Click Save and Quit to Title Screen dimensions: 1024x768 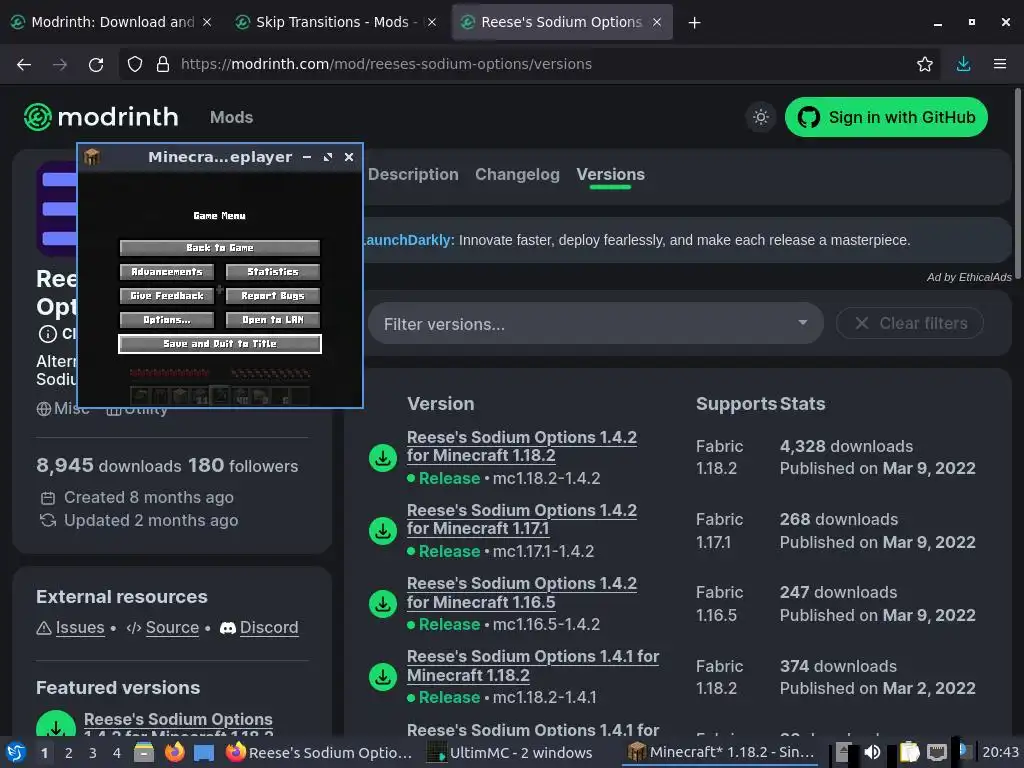point(220,344)
